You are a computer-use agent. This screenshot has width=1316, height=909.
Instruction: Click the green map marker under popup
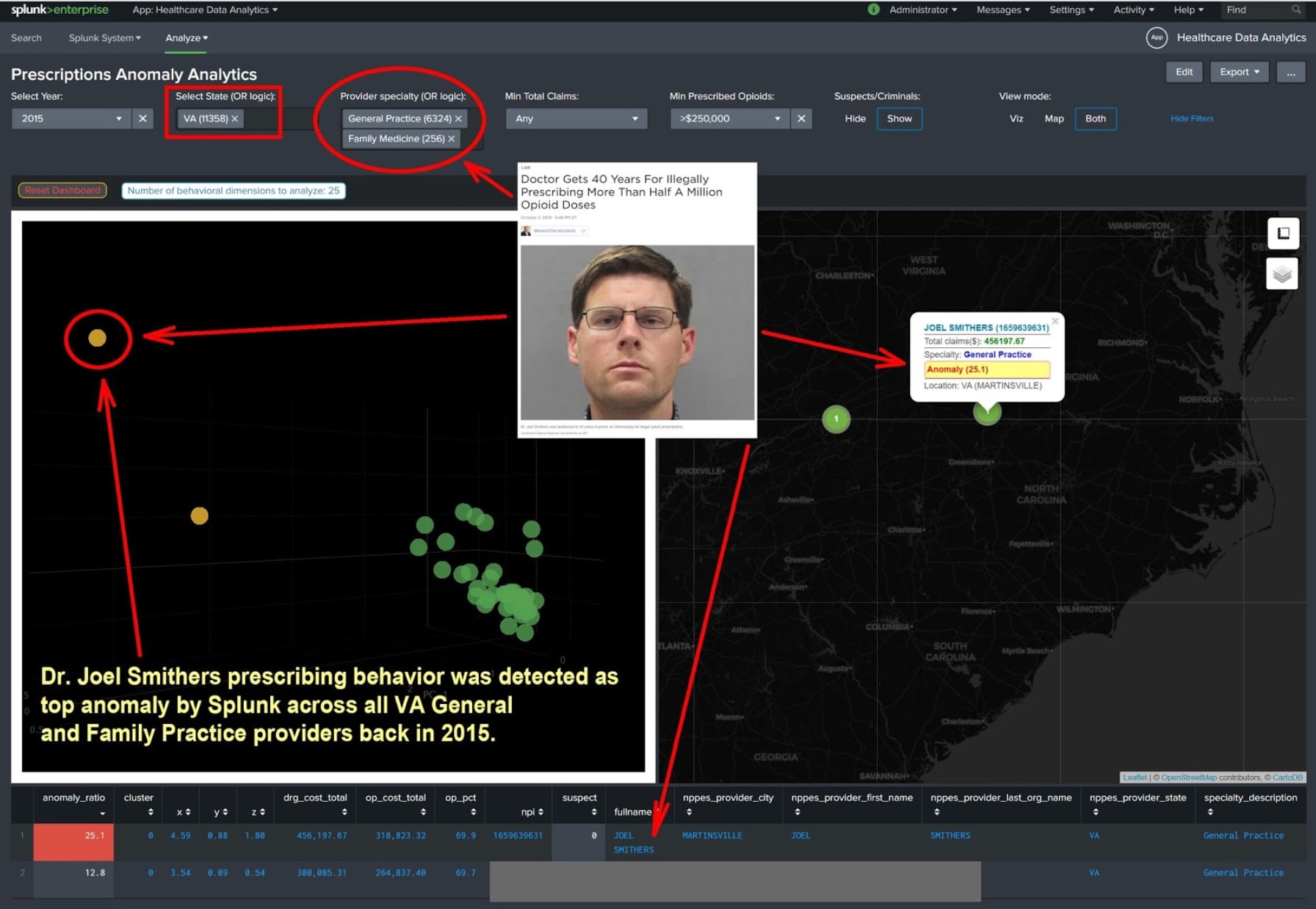coord(987,412)
